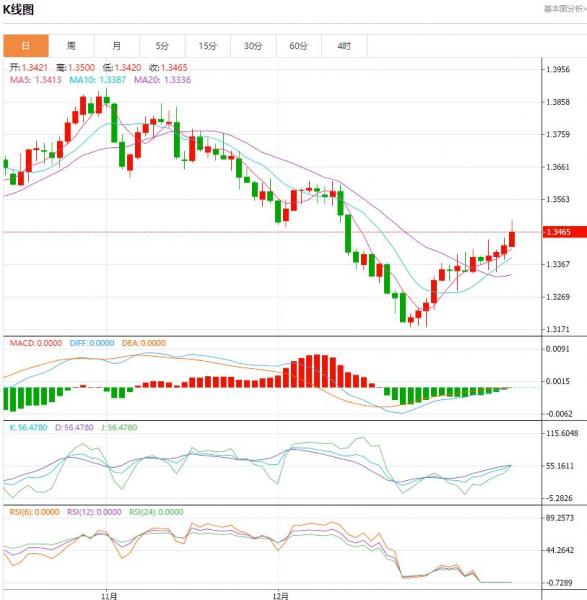Viewport: 587px width, 600px height.
Task: Select the 日 daily chart tab
Action: [x=26, y=46]
